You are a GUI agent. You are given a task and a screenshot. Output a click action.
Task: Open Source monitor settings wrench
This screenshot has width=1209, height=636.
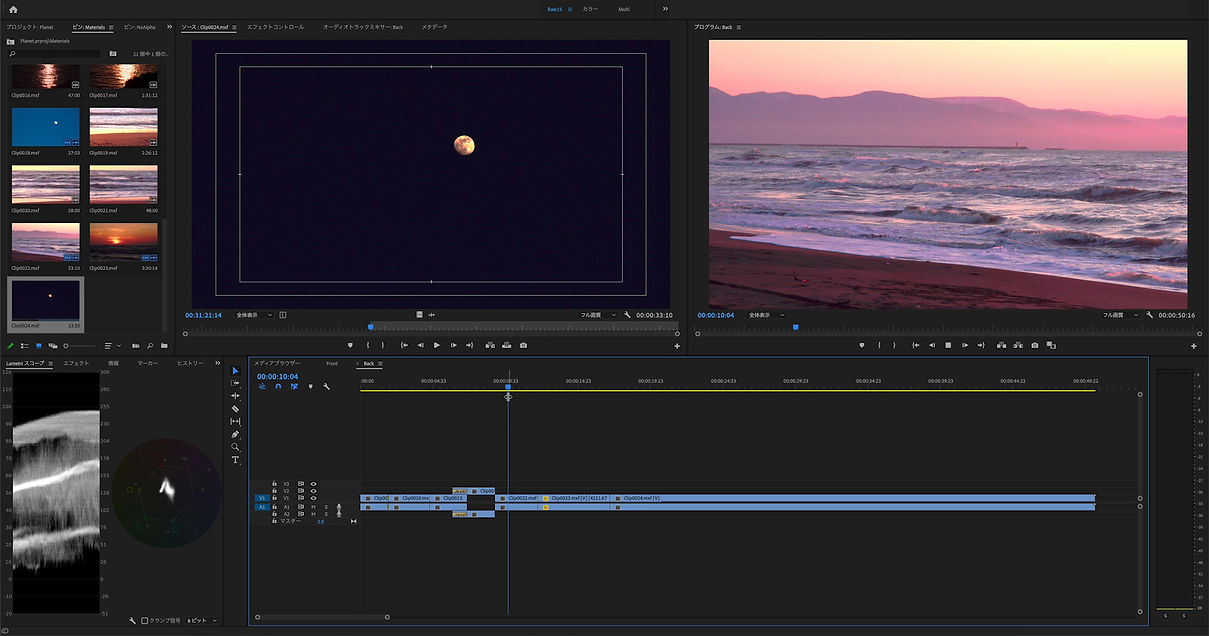(x=627, y=315)
